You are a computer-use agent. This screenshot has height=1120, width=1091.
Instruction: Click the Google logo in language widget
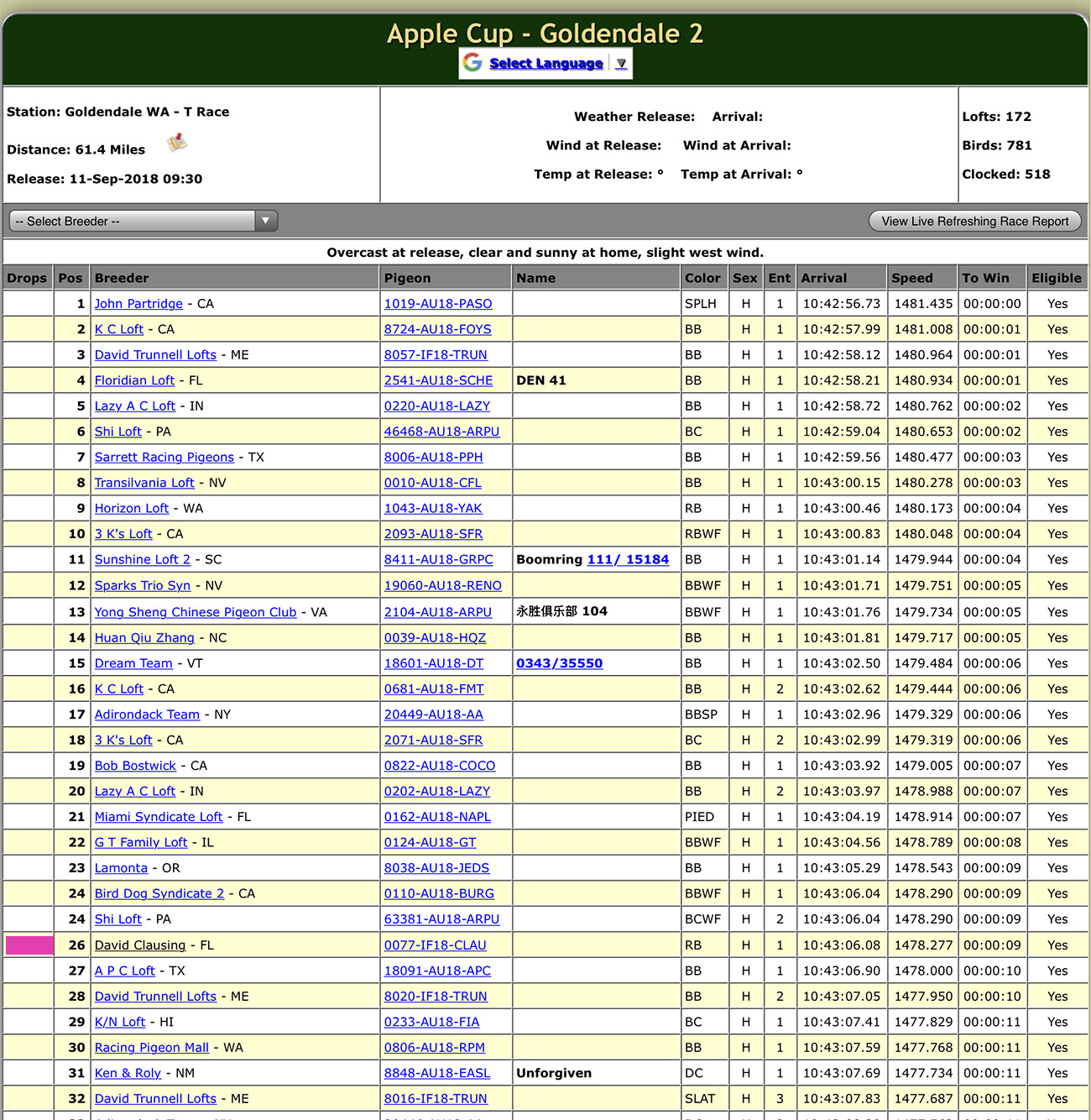click(472, 63)
